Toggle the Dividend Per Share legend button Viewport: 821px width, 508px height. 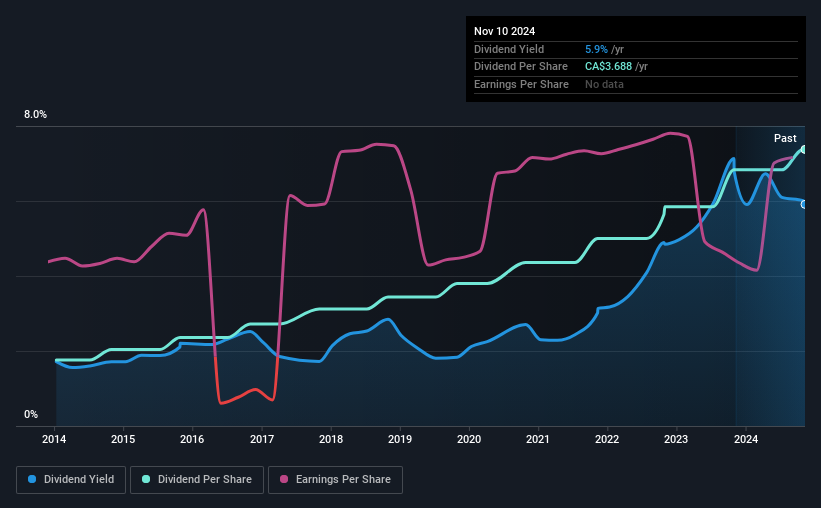pos(197,479)
